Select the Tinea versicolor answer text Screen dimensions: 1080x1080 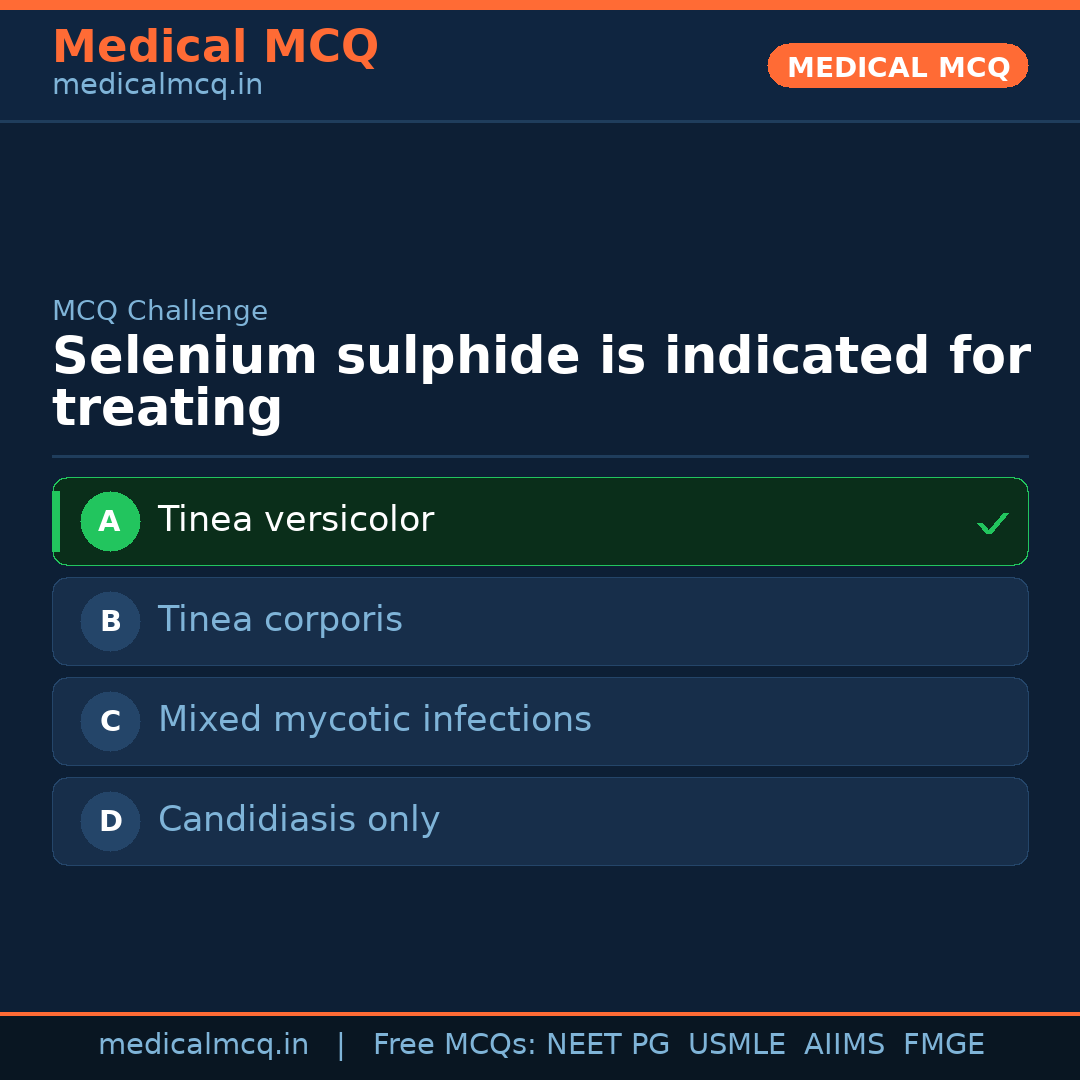pyautogui.click(x=295, y=520)
